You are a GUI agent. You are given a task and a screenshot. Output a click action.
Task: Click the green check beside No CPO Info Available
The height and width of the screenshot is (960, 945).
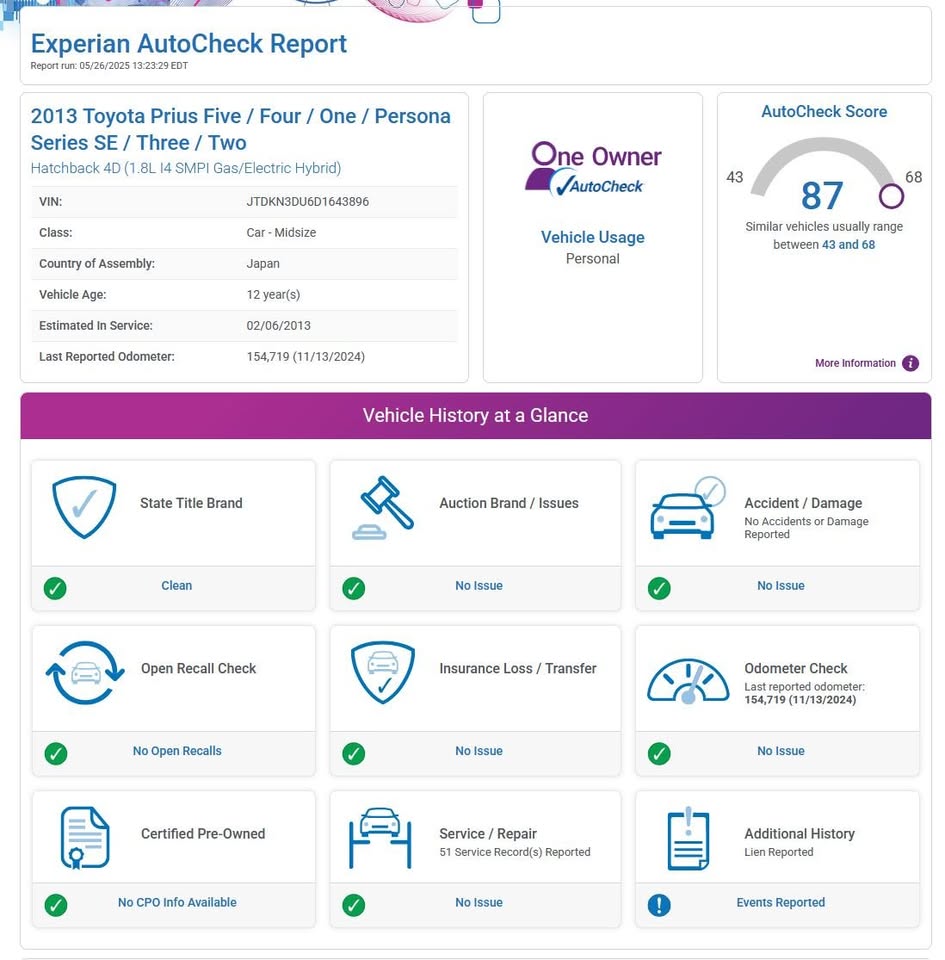click(x=56, y=904)
